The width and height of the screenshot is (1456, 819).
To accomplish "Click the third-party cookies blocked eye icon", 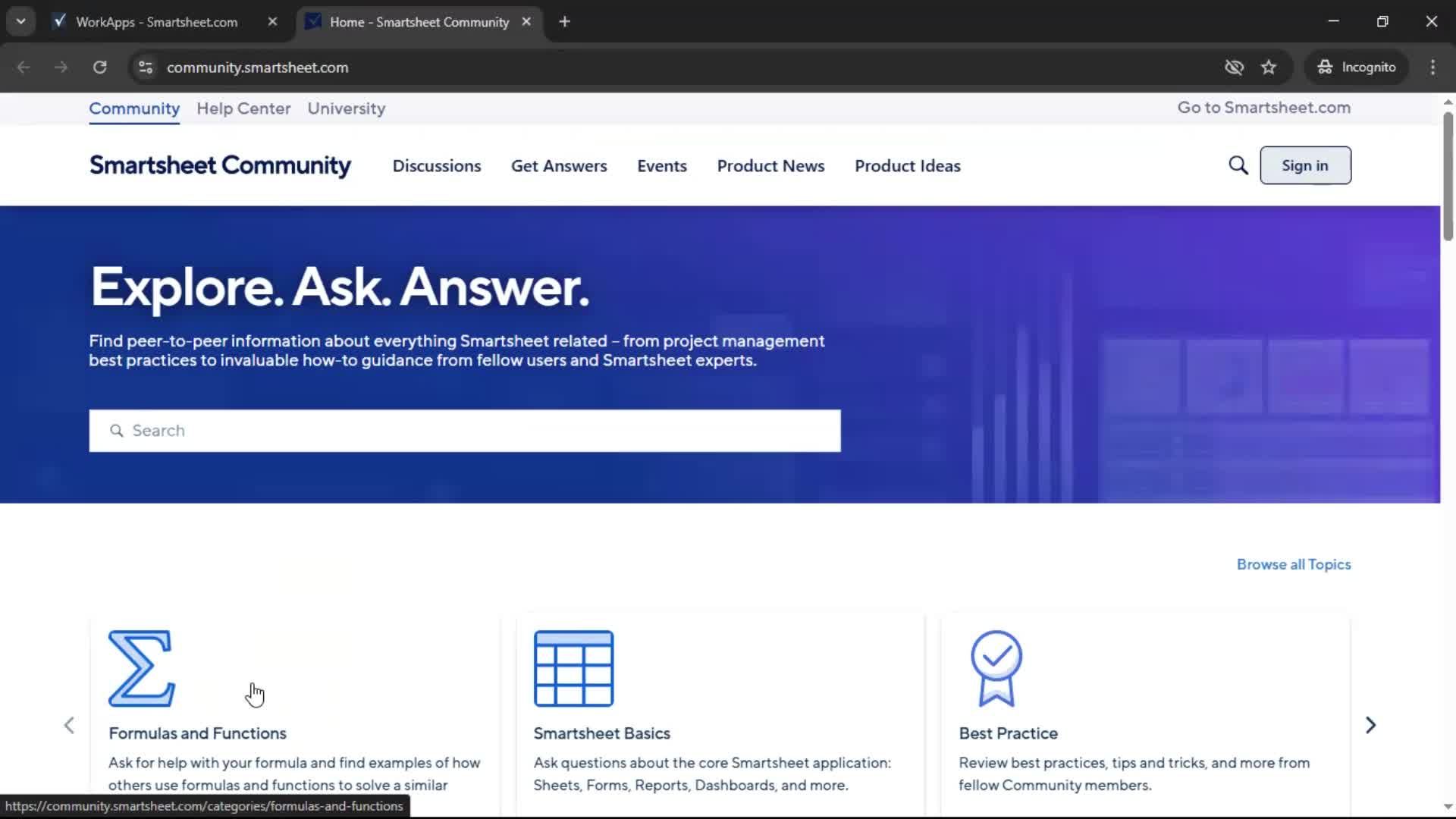I will pyautogui.click(x=1235, y=67).
